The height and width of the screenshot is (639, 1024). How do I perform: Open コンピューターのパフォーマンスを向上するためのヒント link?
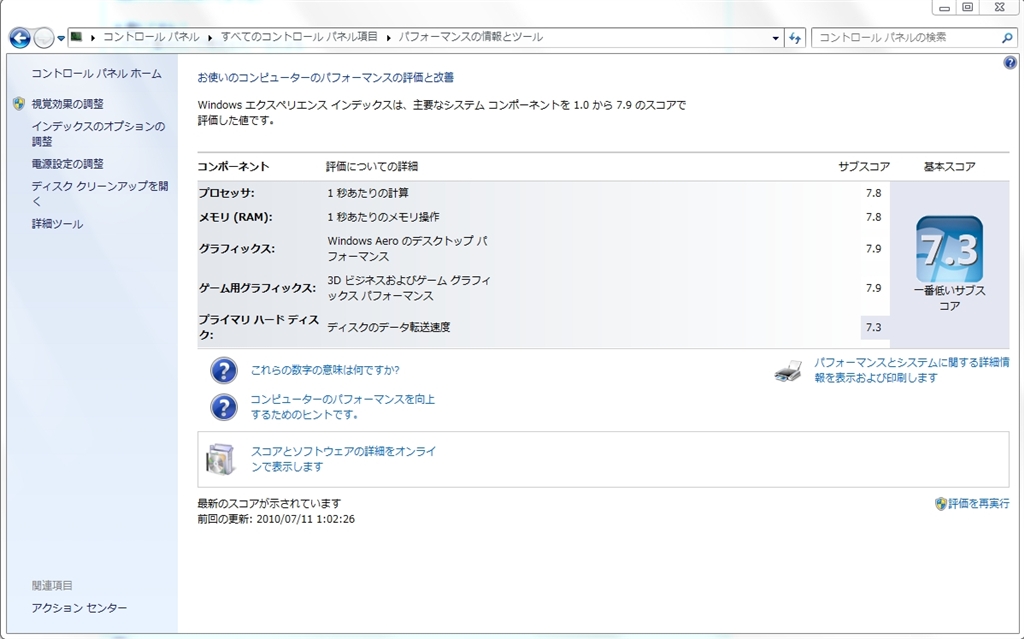[342, 407]
